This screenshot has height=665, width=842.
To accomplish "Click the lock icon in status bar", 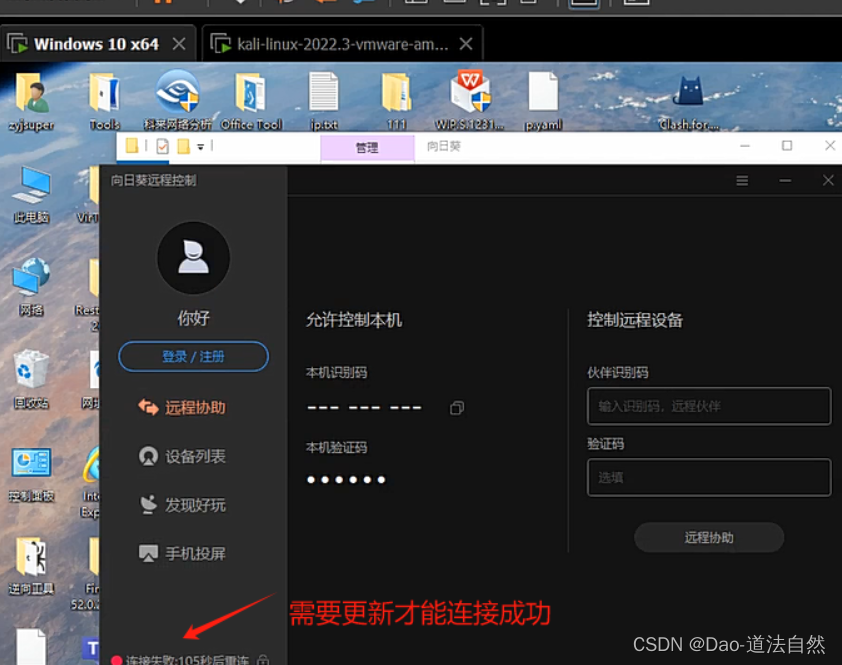I will 263,660.
